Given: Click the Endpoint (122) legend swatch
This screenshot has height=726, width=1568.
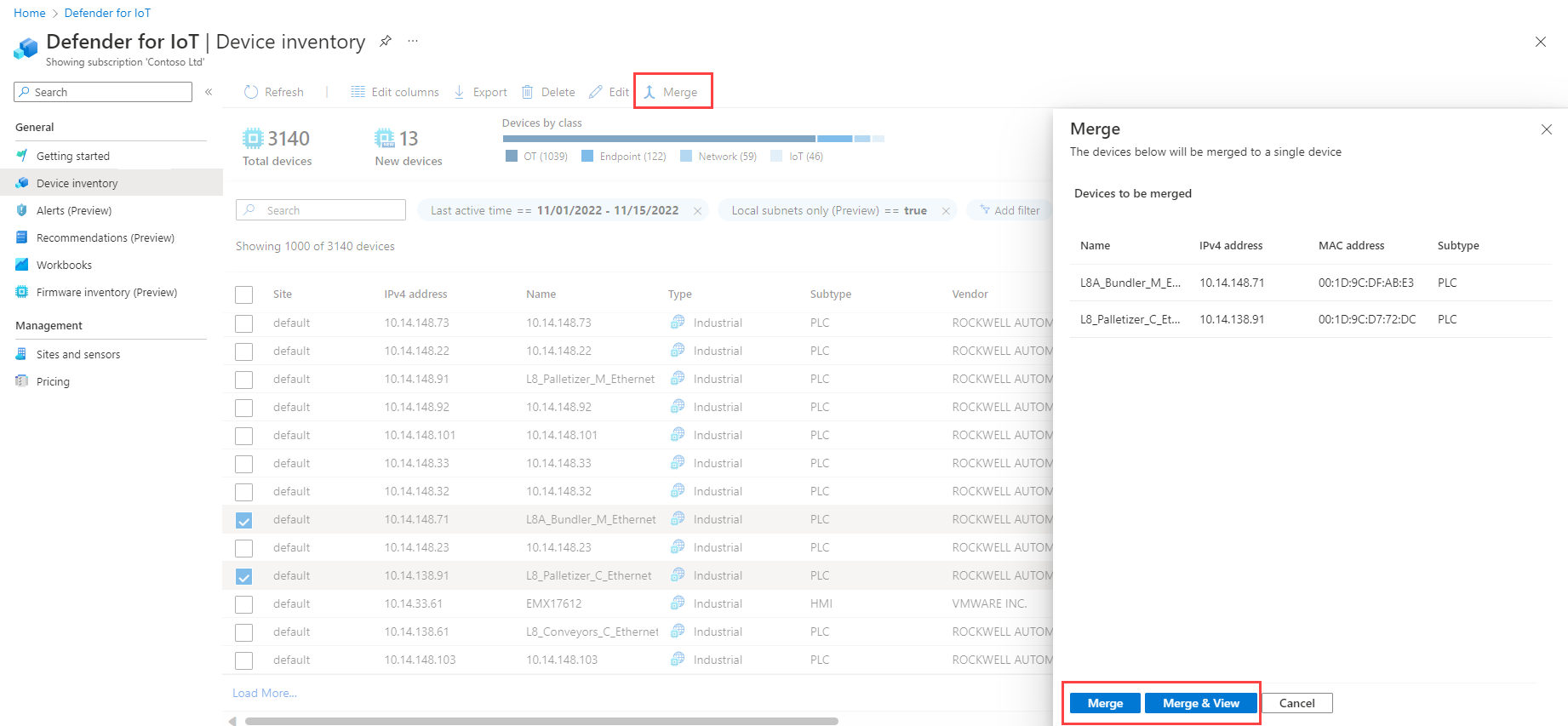Looking at the screenshot, I should pyautogui.click(x=587, y=156).
